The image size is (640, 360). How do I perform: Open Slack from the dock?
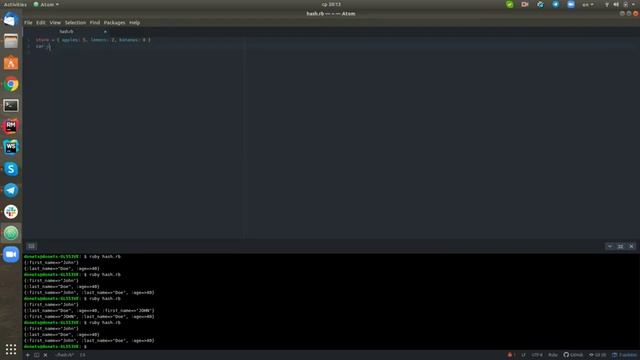coord(11,211)
